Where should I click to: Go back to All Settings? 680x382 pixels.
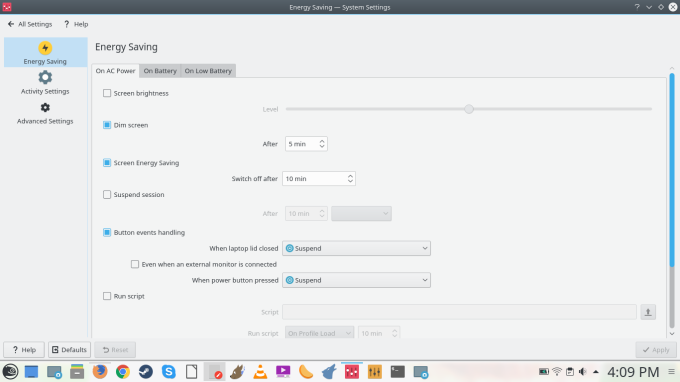tap(30, 24)
